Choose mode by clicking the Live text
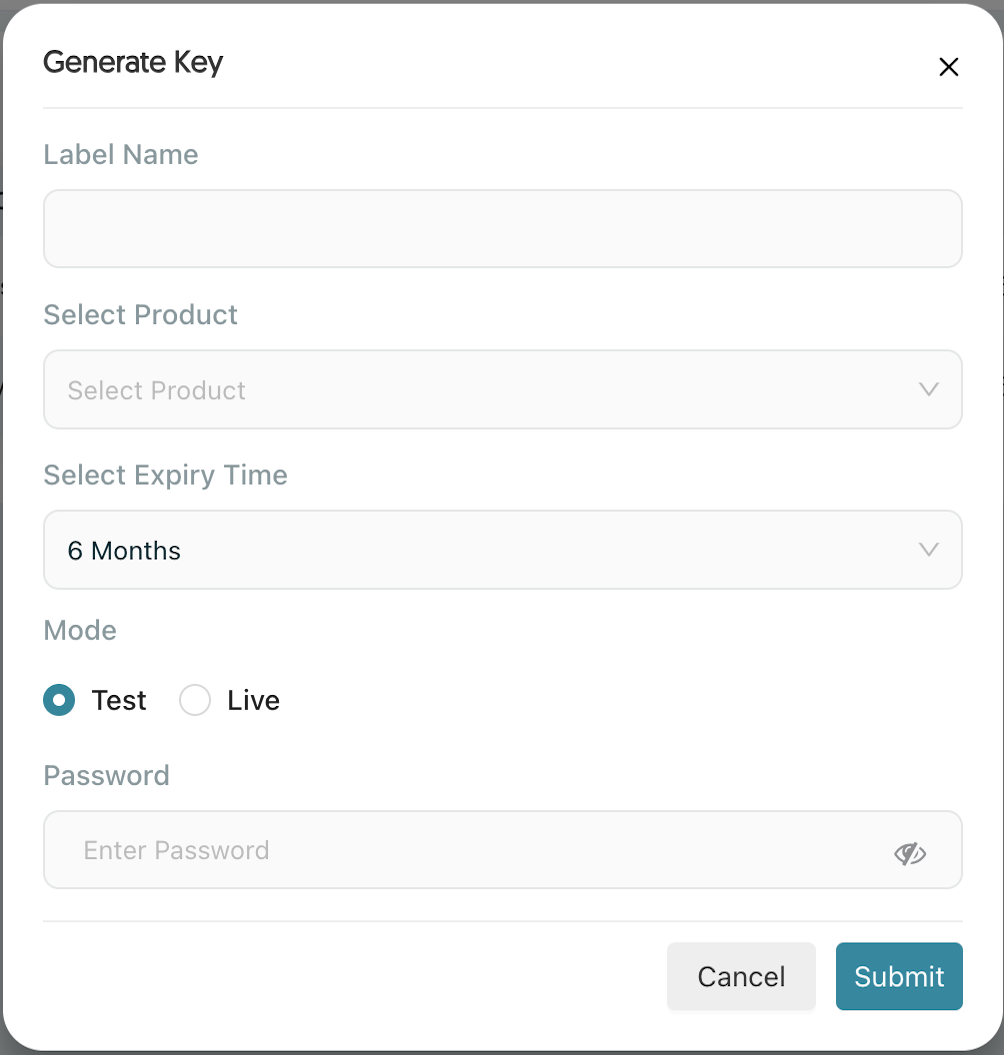Viewport: 1004px width, 1055px height. coord(253,700)
